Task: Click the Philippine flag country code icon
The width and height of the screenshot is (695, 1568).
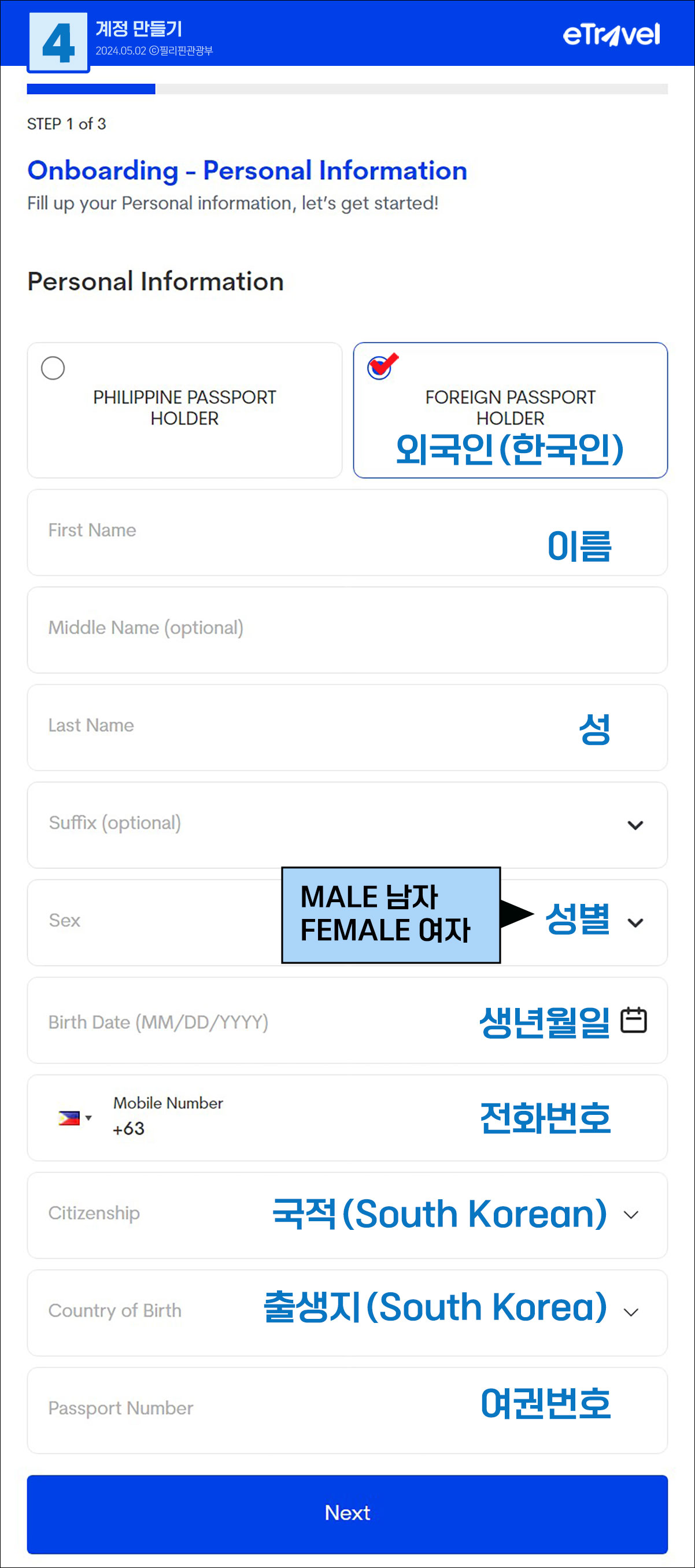Action: click(69, 1118)
